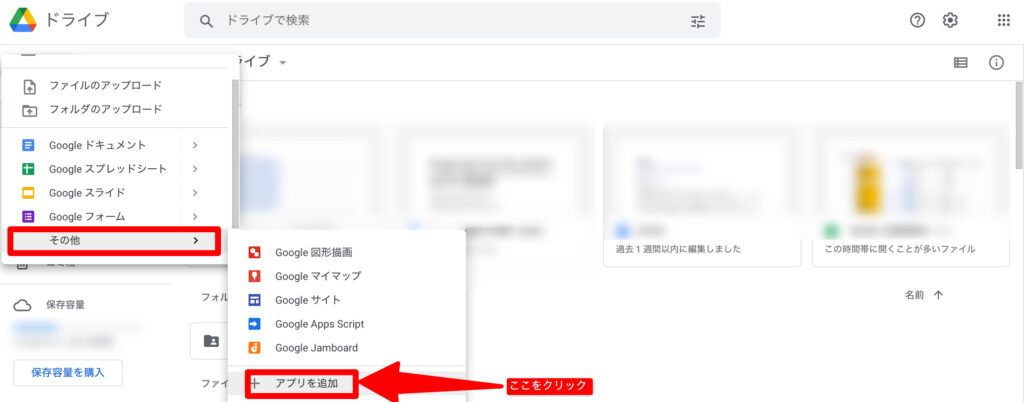Image resolution: width=1024 pixels, height=402 pixels.
Task: Click the Google Drawings icon
Action: 255,252
